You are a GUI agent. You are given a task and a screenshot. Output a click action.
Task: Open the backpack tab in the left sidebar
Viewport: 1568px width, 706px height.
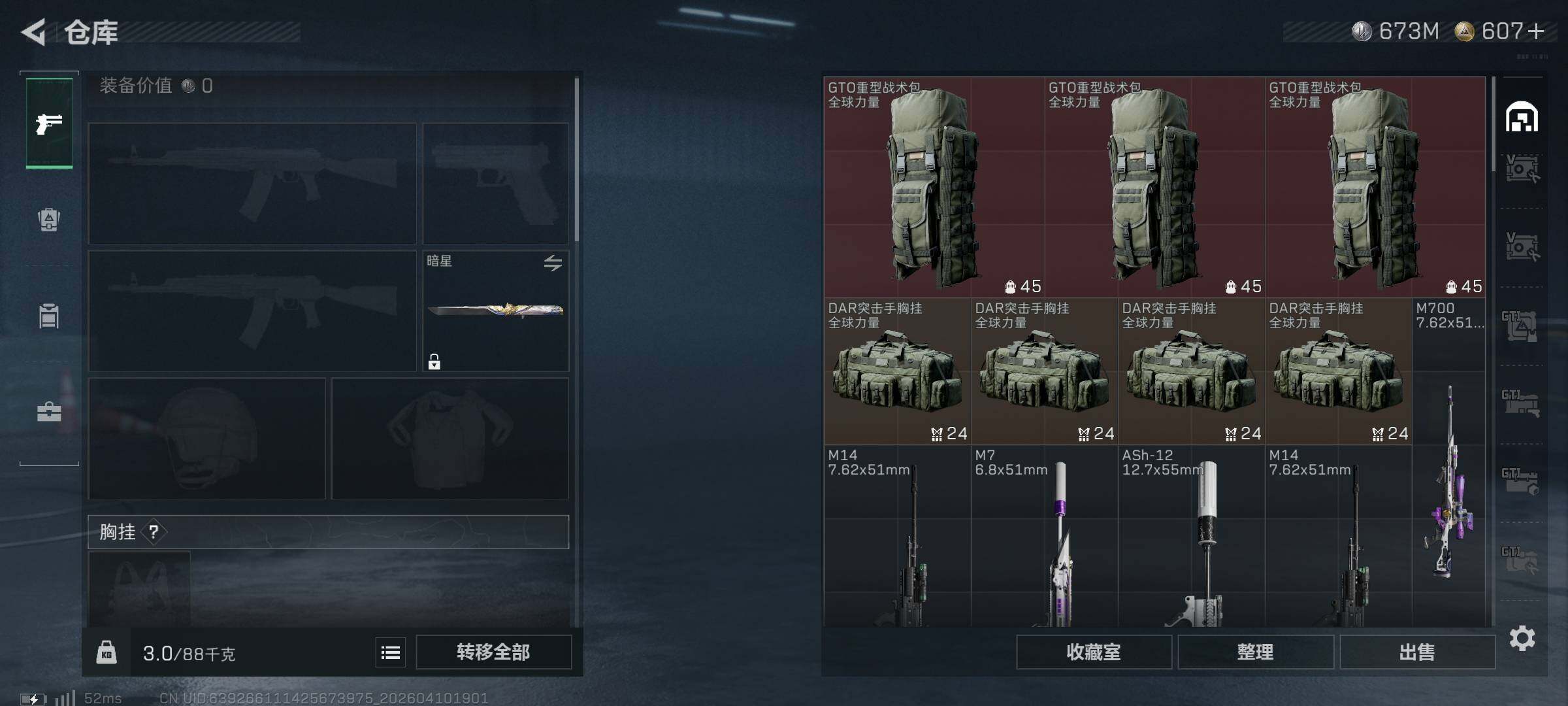tap(49, 220)
